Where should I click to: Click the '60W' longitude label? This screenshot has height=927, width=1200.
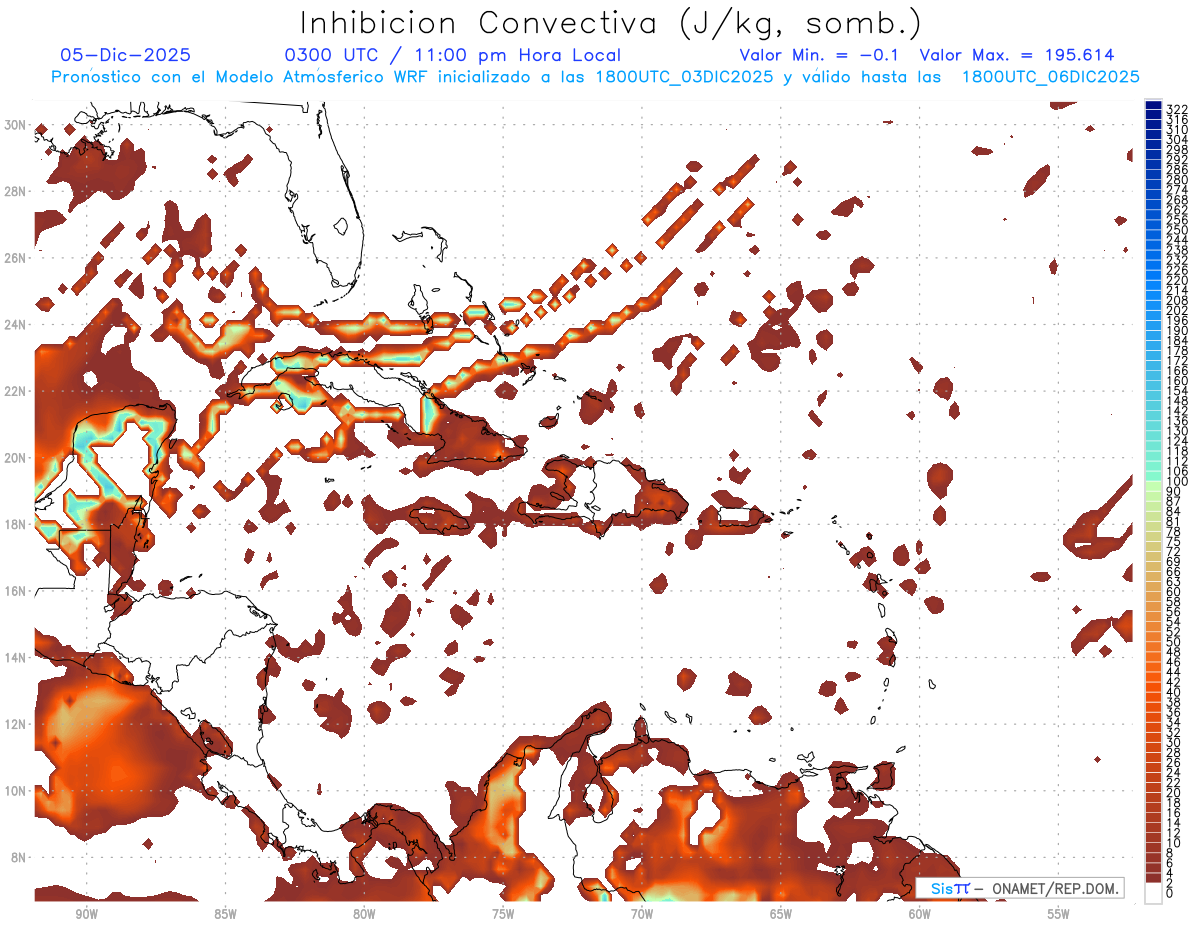pyautogui.click(x=920, y=915)
